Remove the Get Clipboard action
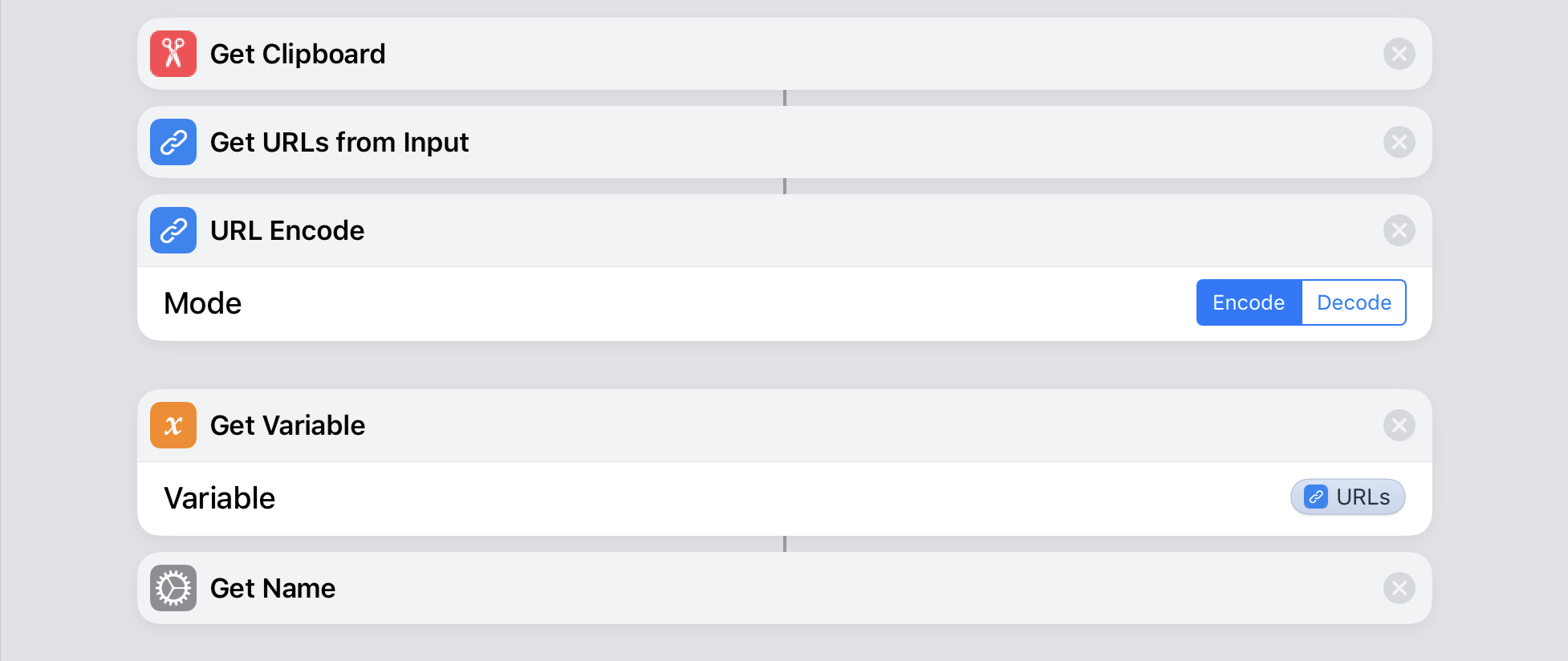1568x661 pixels. point(1399,54)
